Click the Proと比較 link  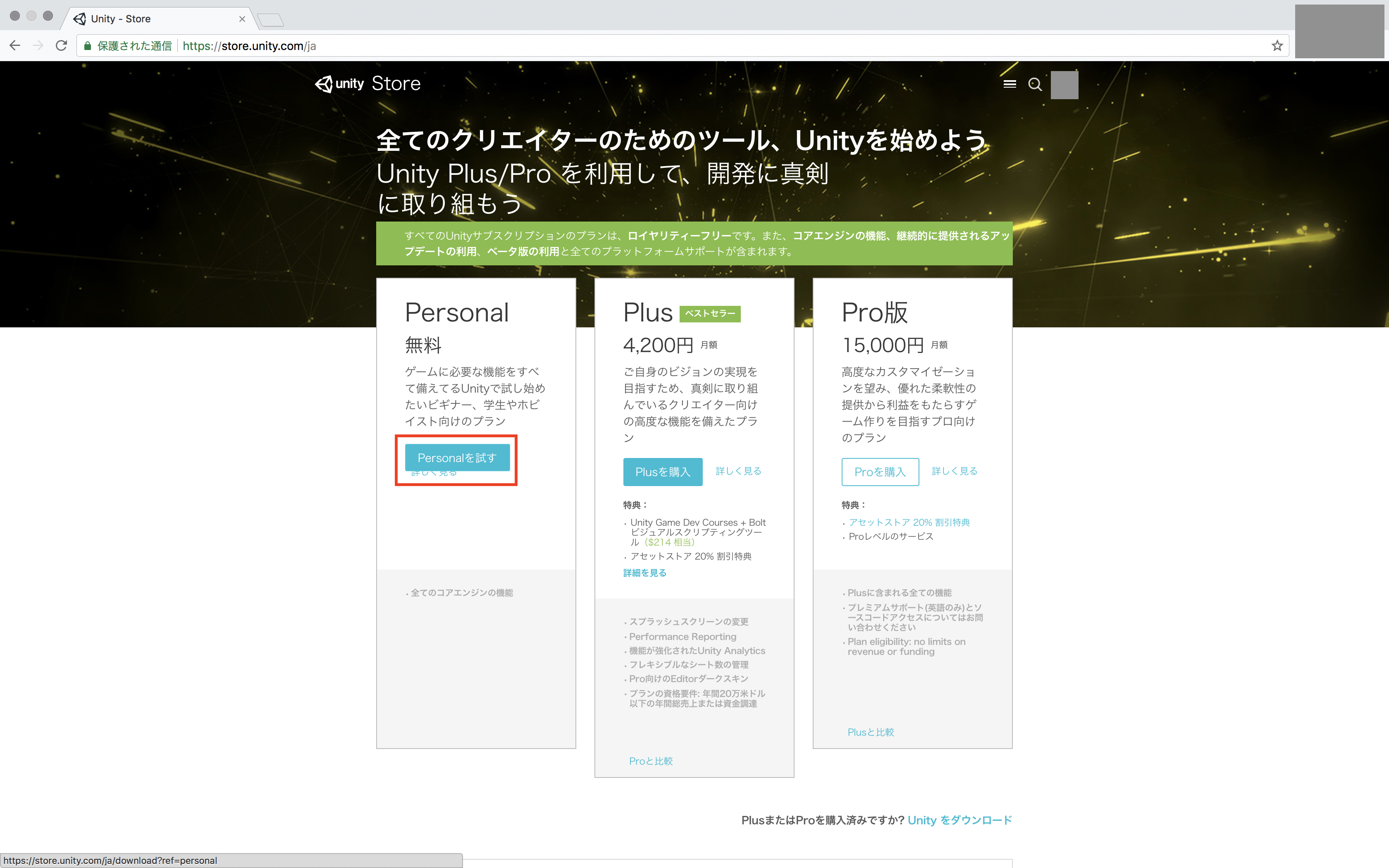651,761
